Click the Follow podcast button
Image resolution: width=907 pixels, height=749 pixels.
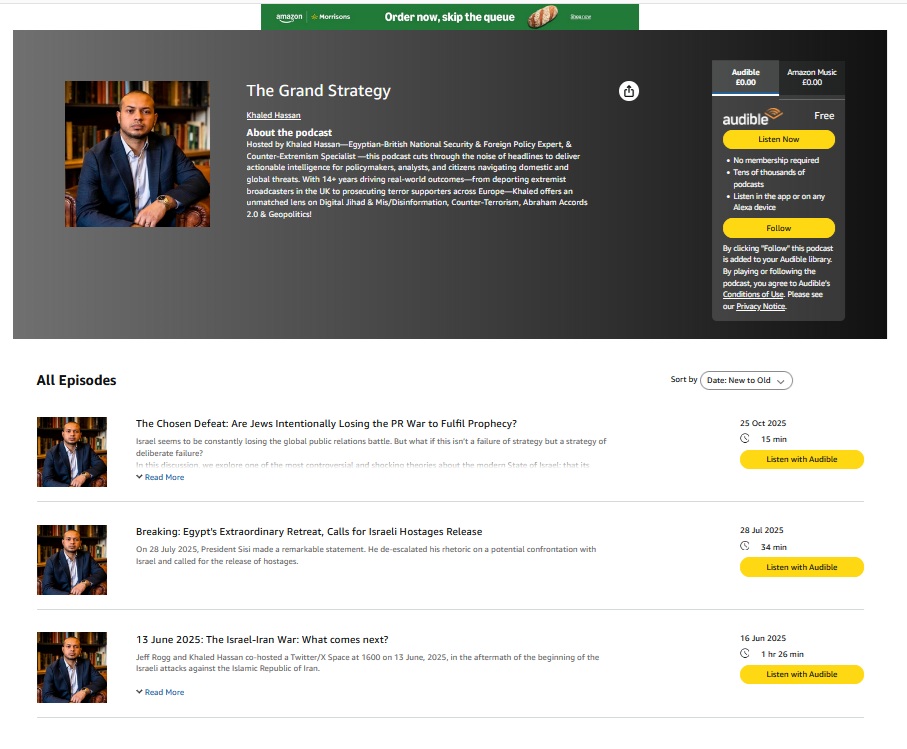pyautogui.click(x=779, y=228)
